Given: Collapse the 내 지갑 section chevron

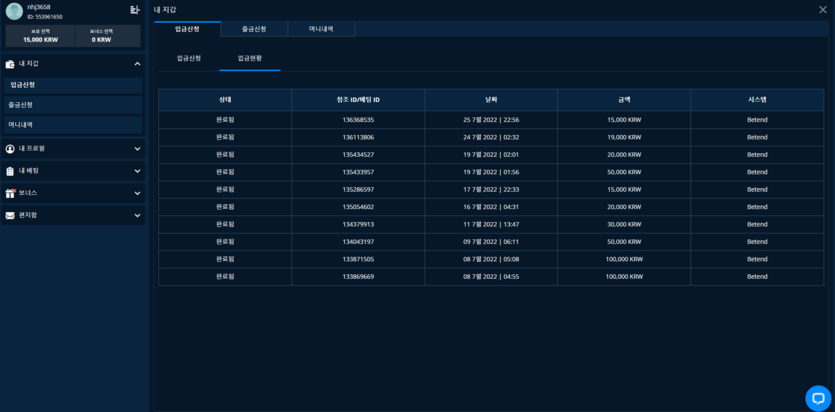Looking at the screenshot, I should click(x=137, y=64).
